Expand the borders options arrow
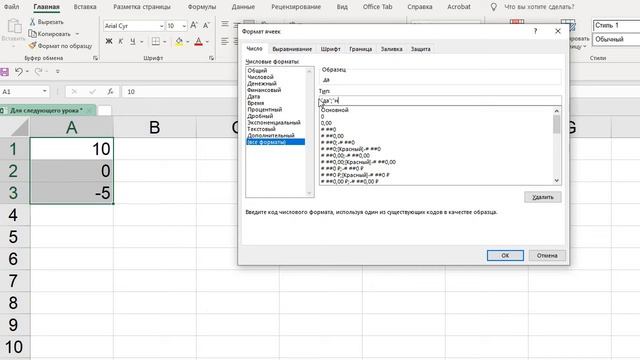The height and width of the screenshot is (360, 640). click(164, 42)
